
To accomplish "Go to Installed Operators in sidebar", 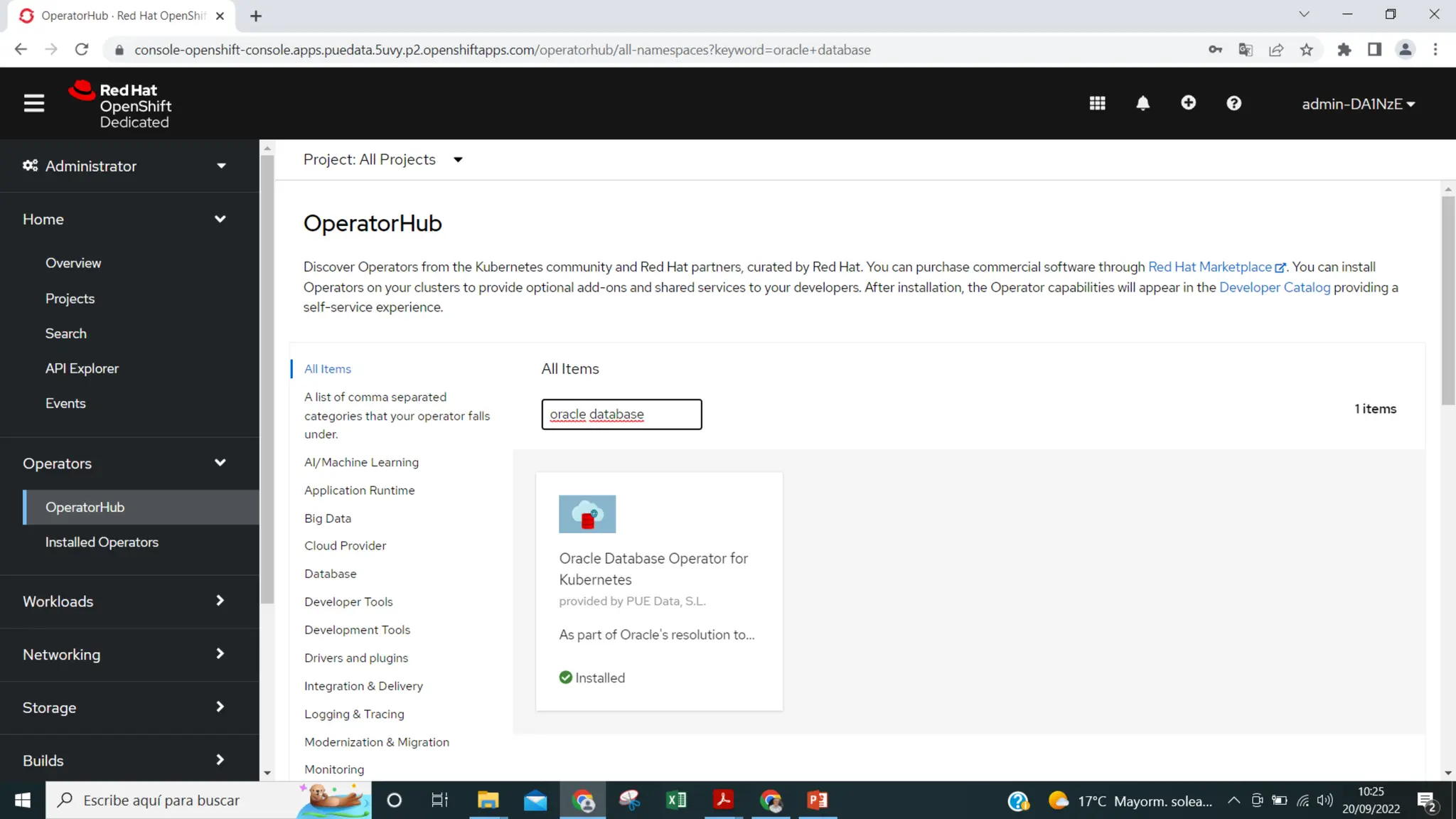I will point(102,542).
